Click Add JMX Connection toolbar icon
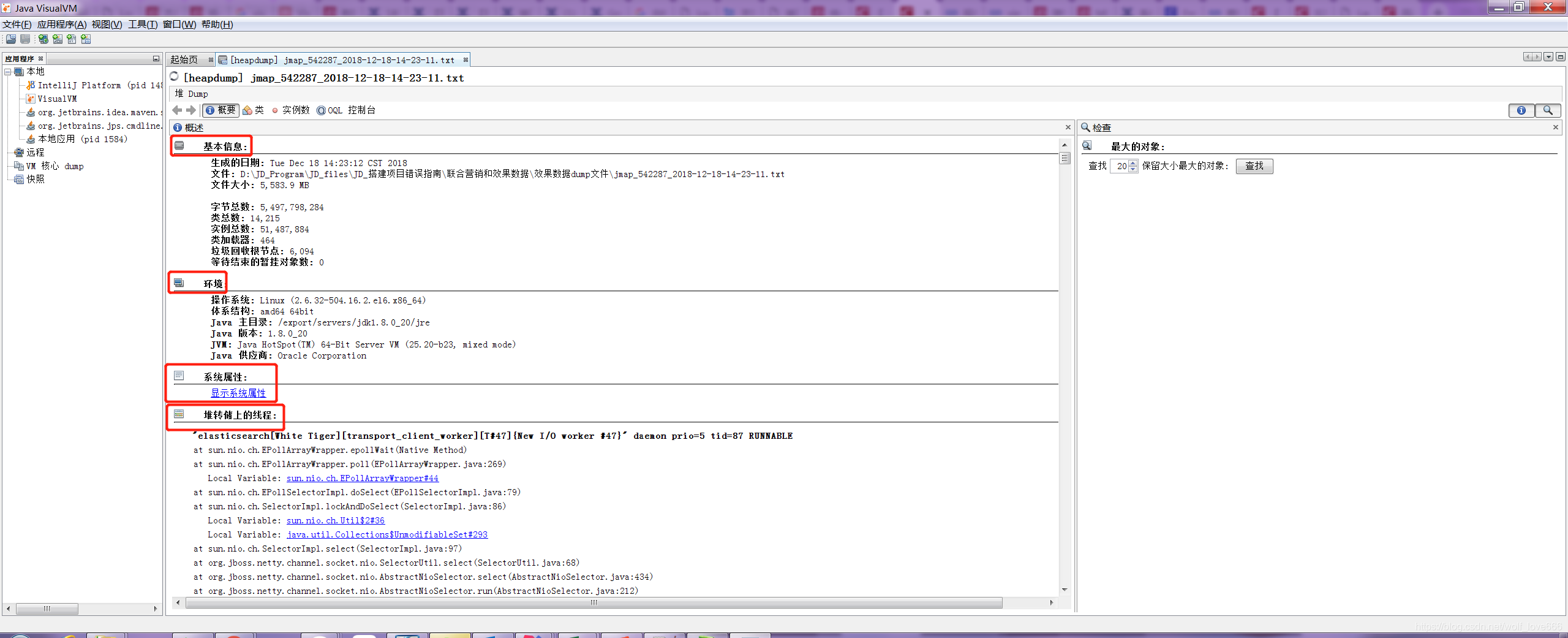Image resolution: width=1568 pixels, height=638 pixels. 58,39
